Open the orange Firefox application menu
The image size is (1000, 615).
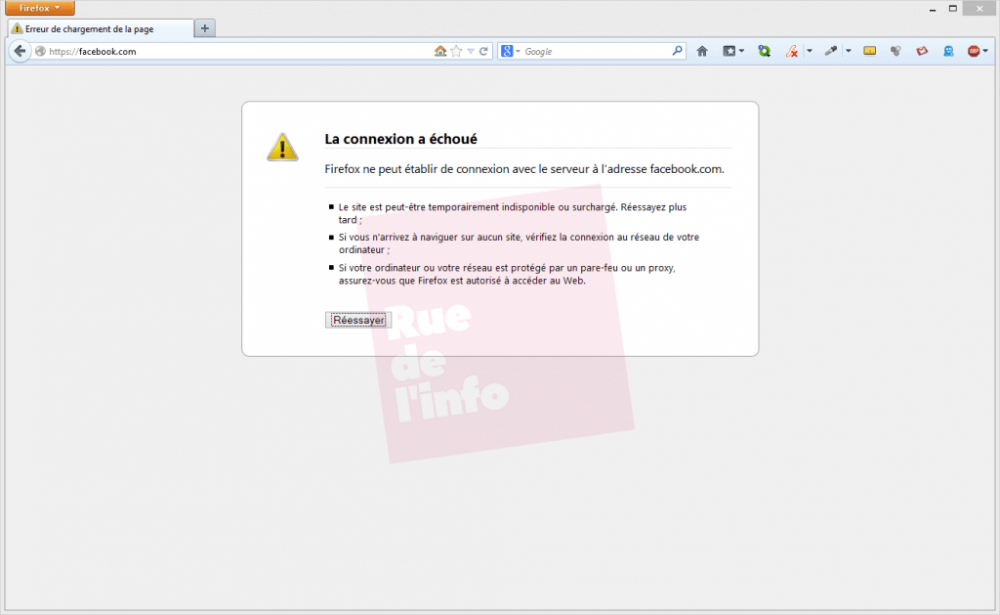(x=40, y=8)
